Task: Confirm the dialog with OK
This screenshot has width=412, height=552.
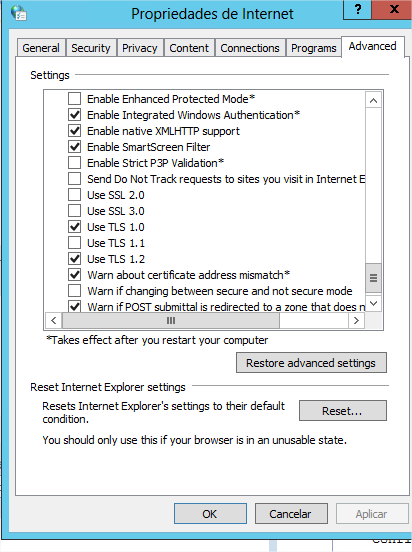Action: tap(210, 514)
